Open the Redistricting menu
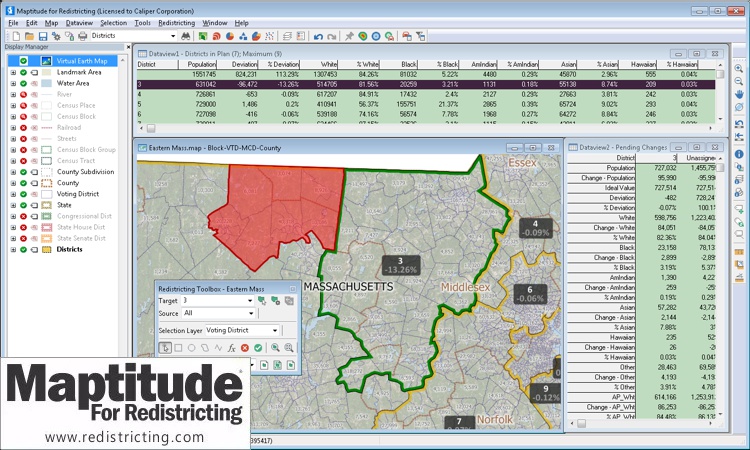Viewport: 750px width, 450px height. [x=177, y=22]
